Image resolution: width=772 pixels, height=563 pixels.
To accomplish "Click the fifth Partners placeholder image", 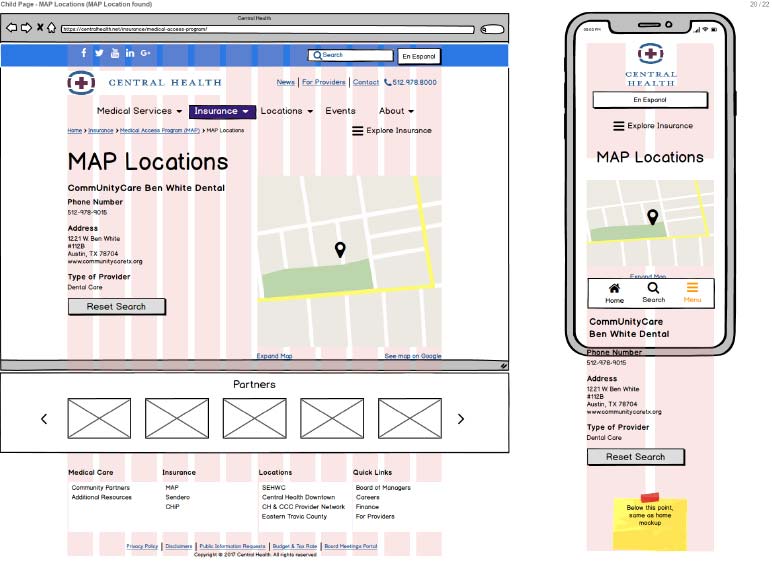I will pyautogui.click(x=410, y=418).
